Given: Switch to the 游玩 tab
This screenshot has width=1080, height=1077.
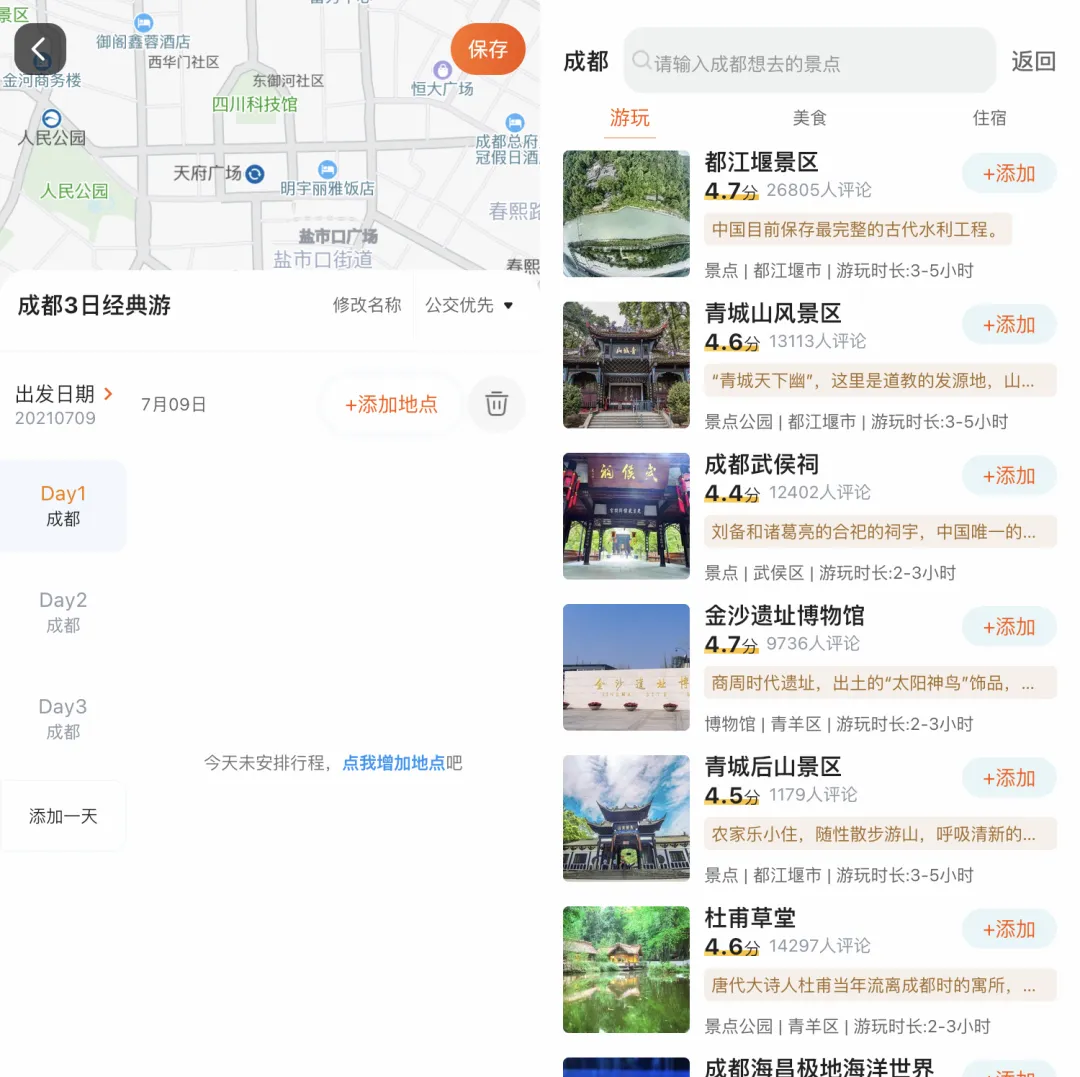Looking at the screenshot, I should tap(630, 118).
